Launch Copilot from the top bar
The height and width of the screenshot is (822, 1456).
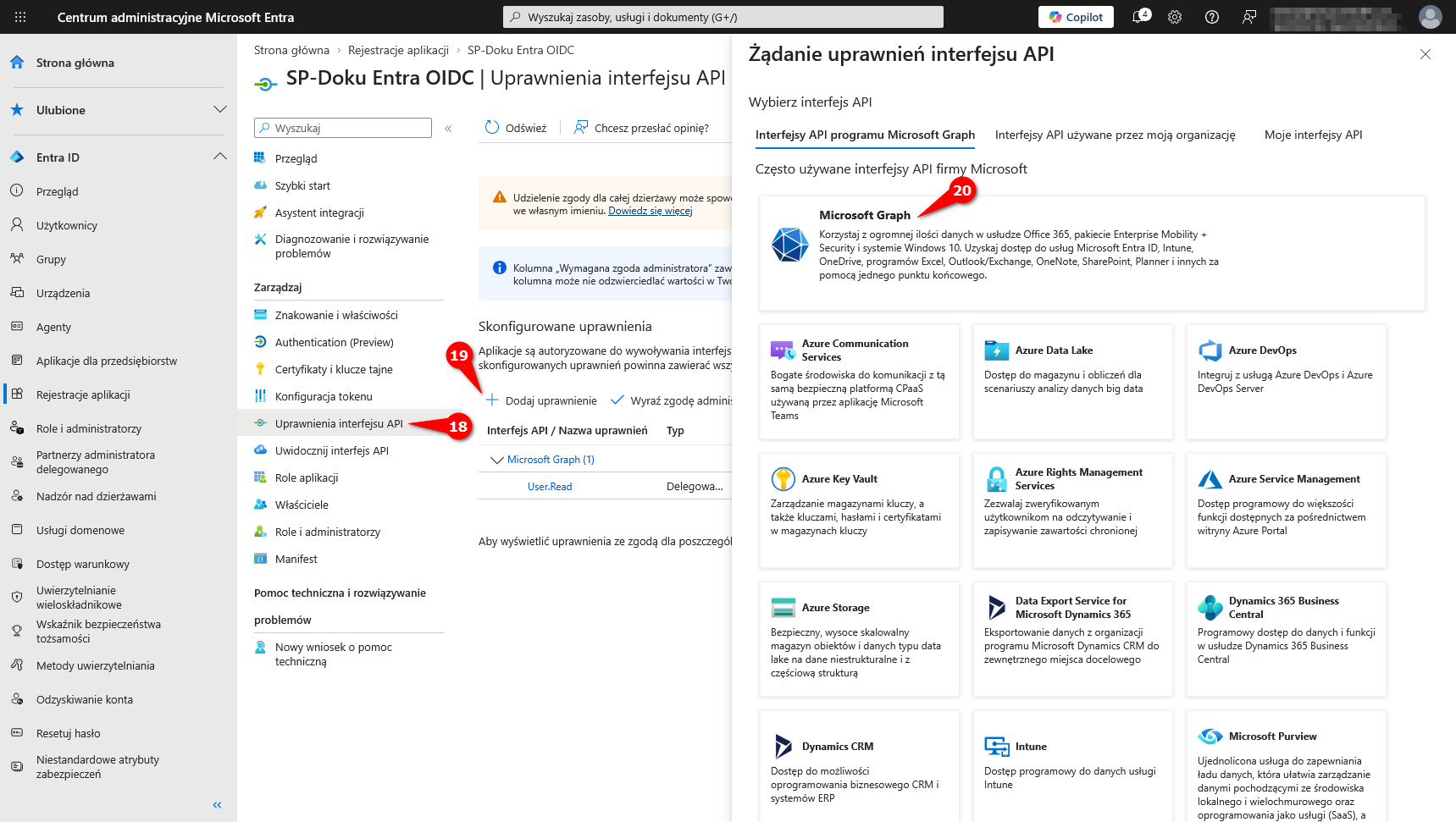(1076, 17)
